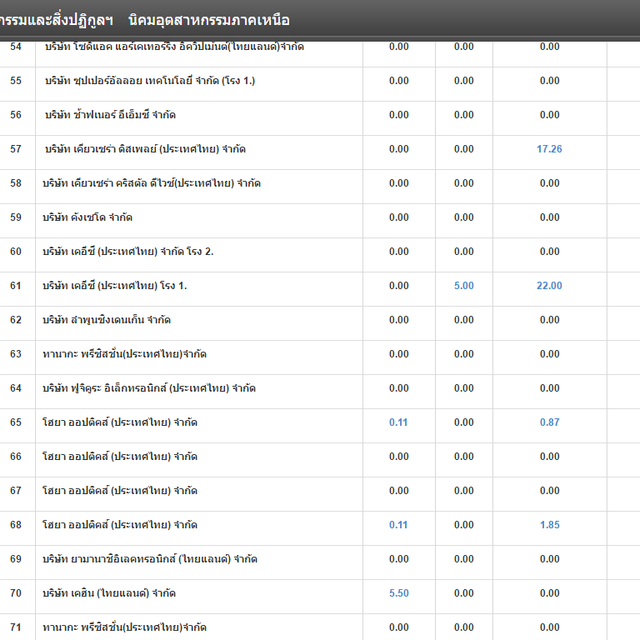
Task: Click row number 61
Action: click(16, 286)
